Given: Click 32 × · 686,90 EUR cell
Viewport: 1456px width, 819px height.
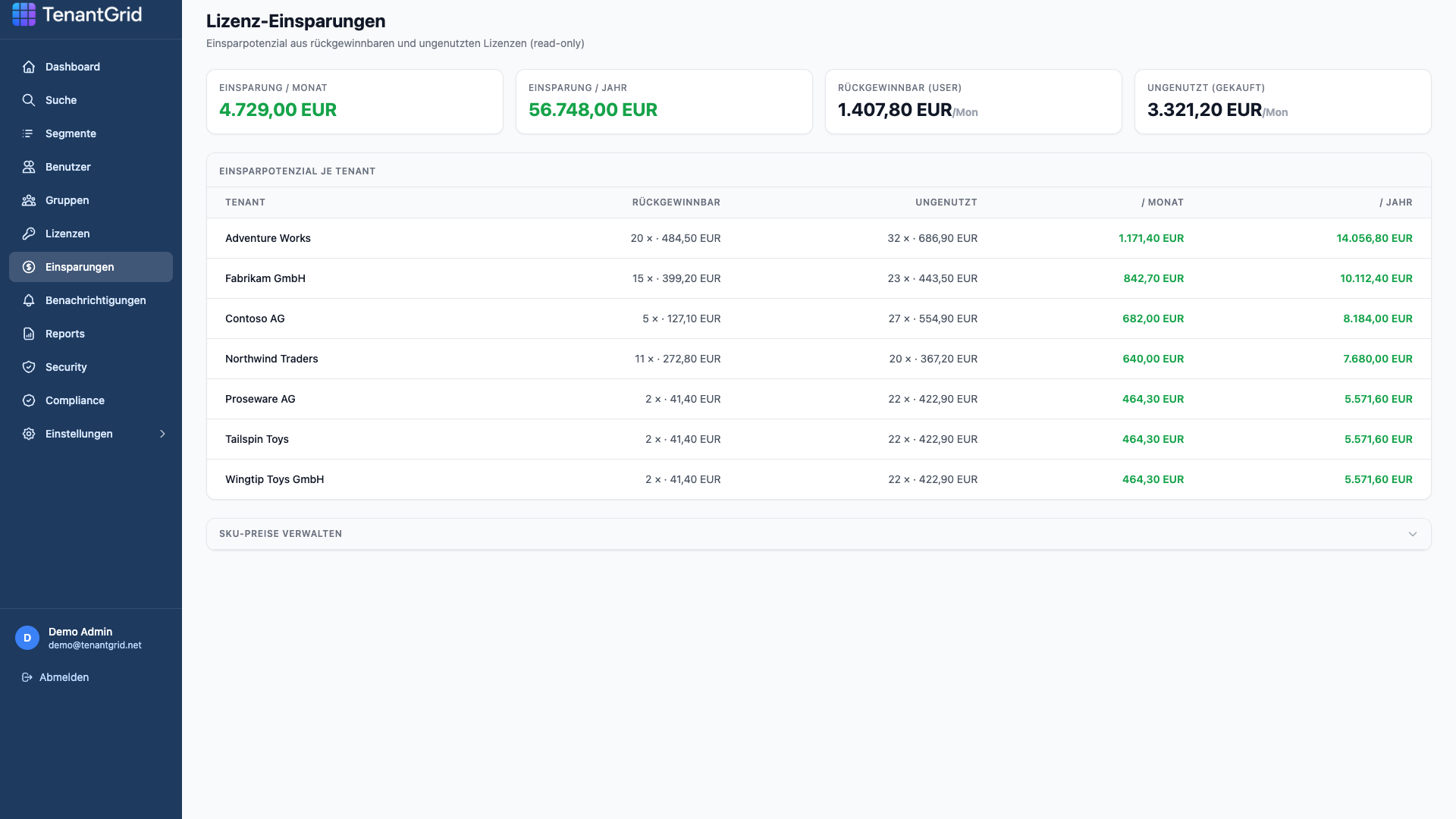Looking at the screenshot, I should [x=933, y=238].
